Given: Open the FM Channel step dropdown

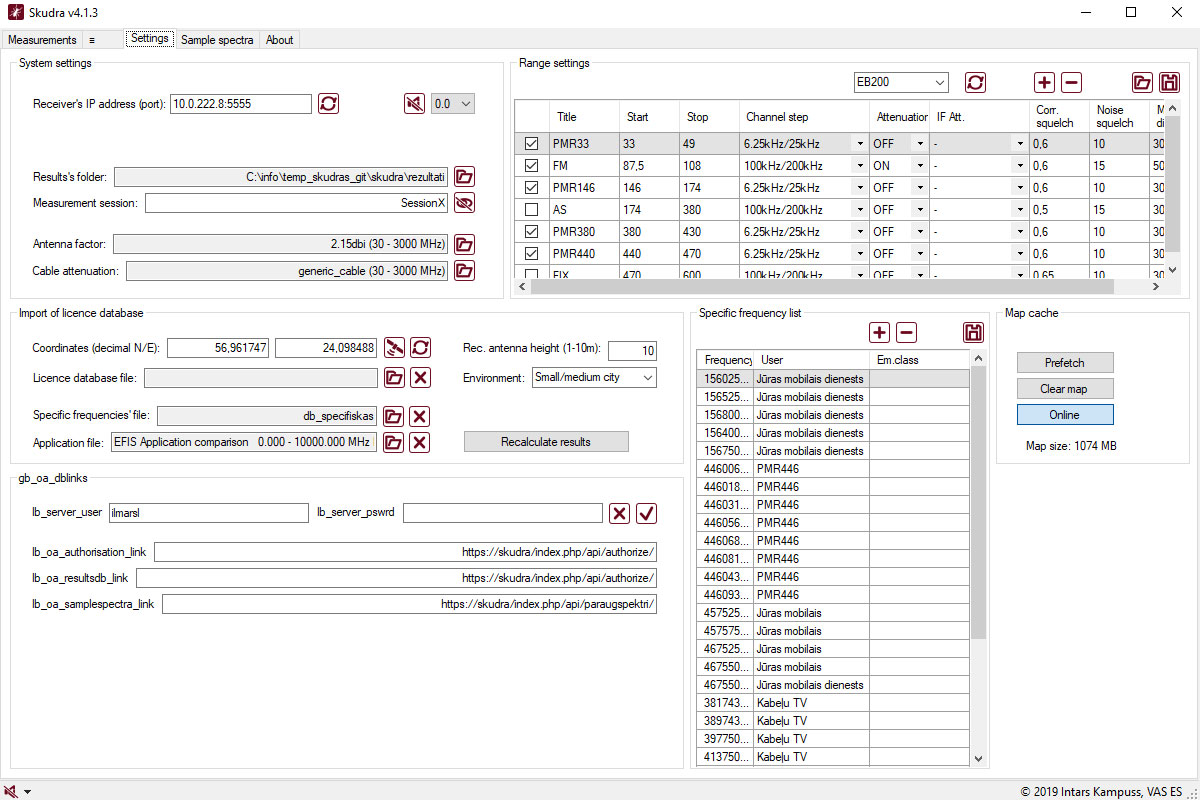Looking at the screenshot, I should [x=858, y=166].
